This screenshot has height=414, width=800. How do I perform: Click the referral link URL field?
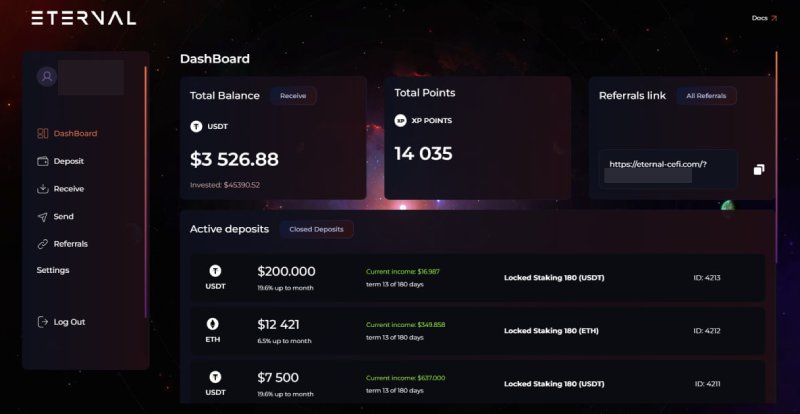pos(668,169)
